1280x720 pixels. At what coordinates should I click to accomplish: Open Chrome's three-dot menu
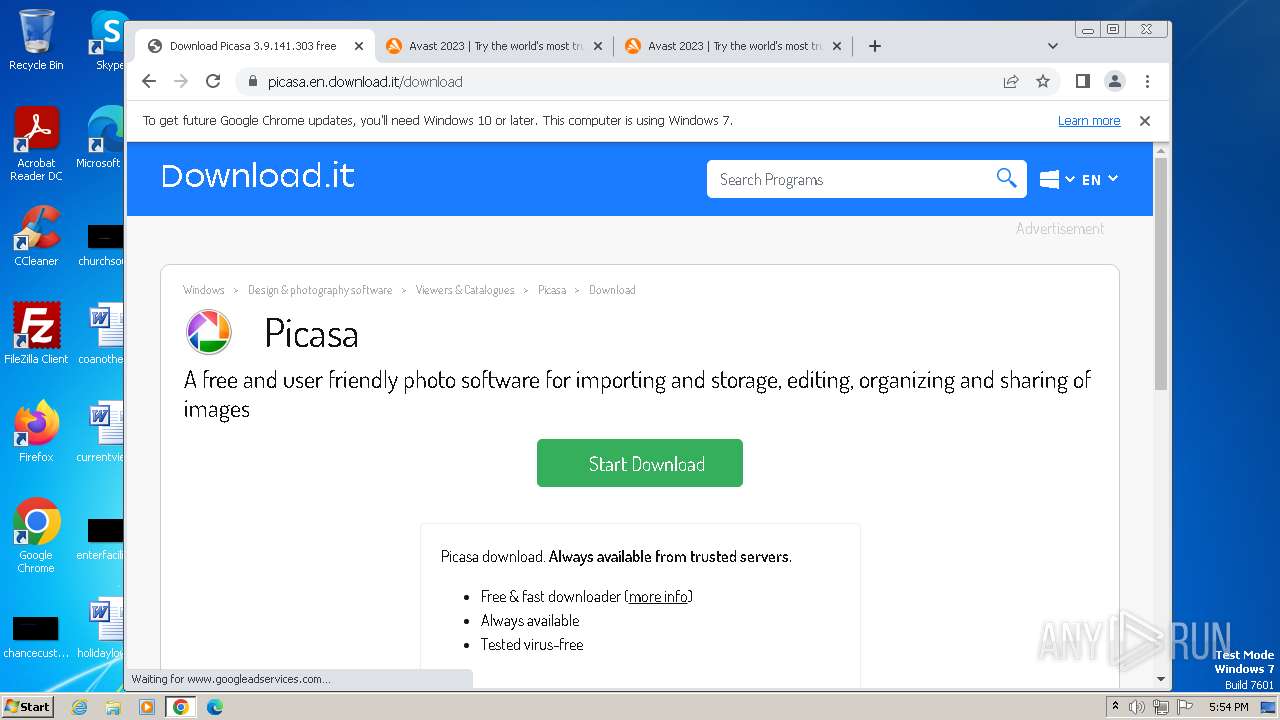tap(1147, 81)
